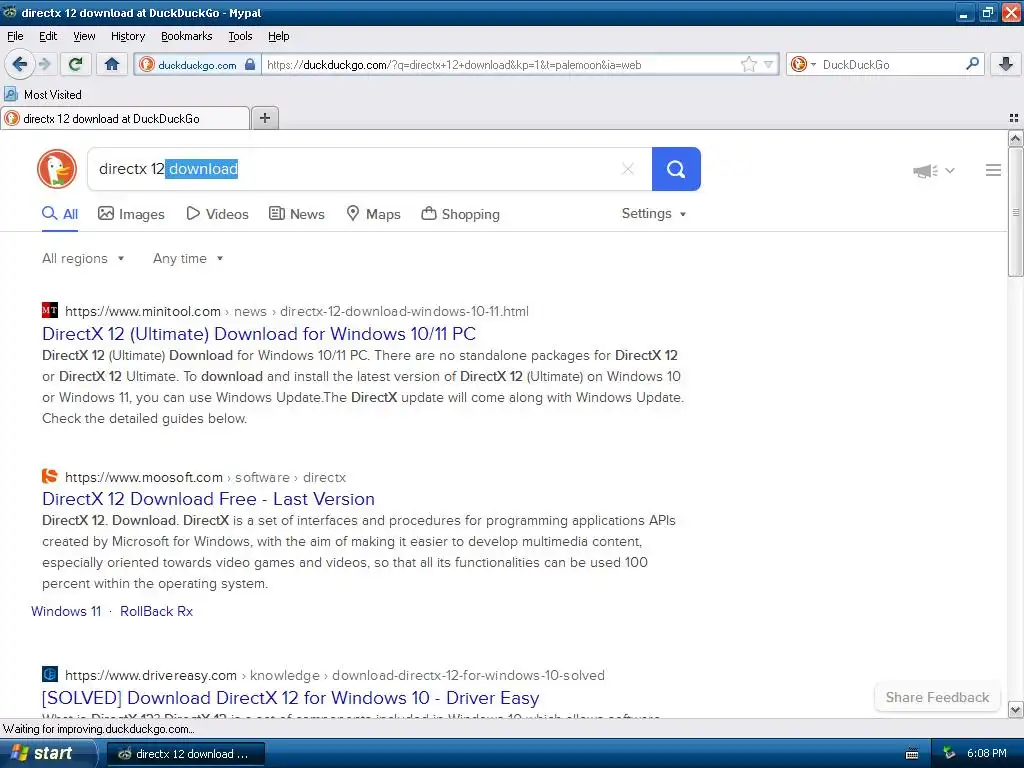Click the 6:08 PM taskbar clock

pyautogui.click(x=987, y=754)
